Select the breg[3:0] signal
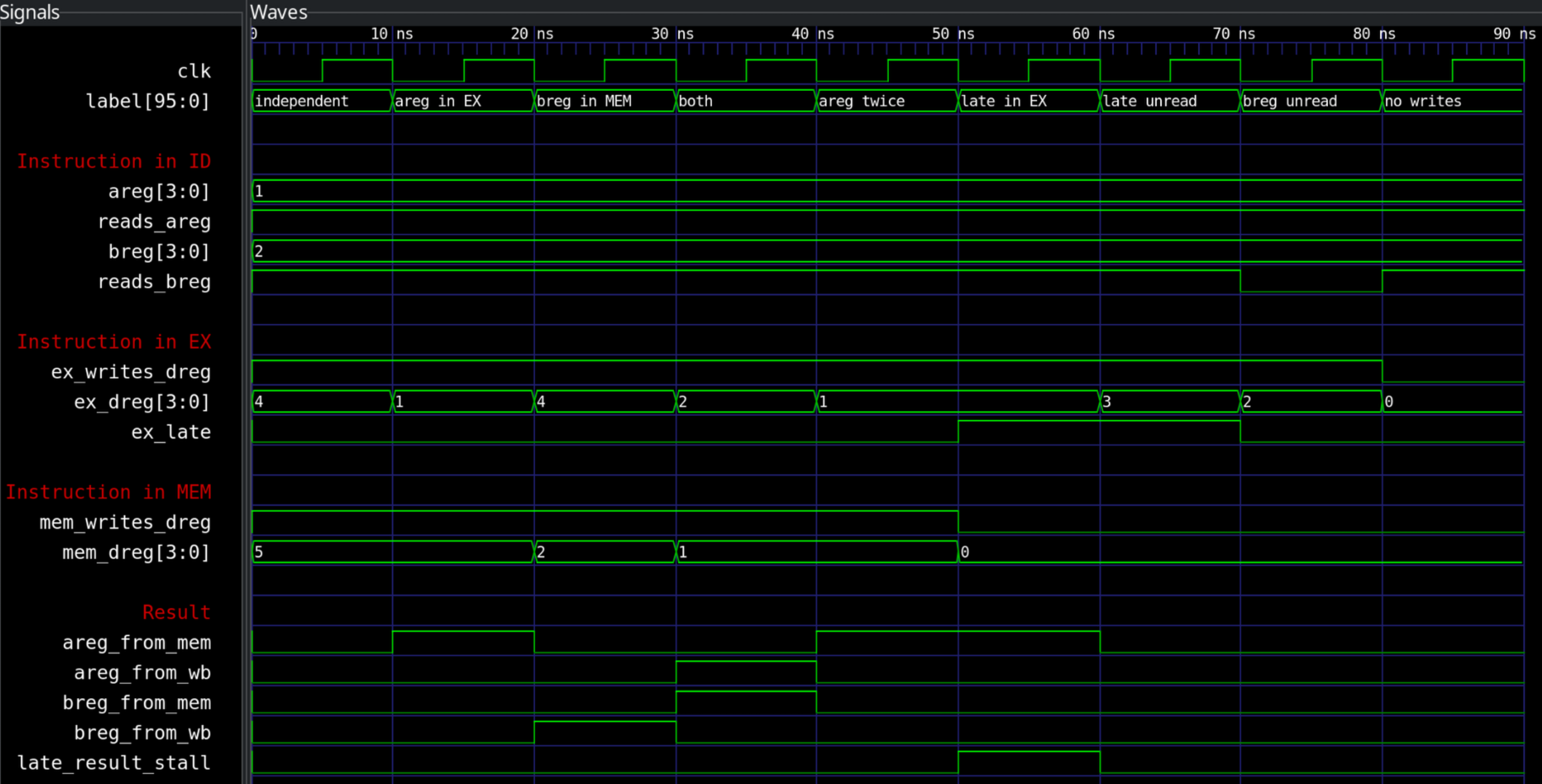This screenshot has width=1542, height=784. pyautogui.click(x=158, y=251)
